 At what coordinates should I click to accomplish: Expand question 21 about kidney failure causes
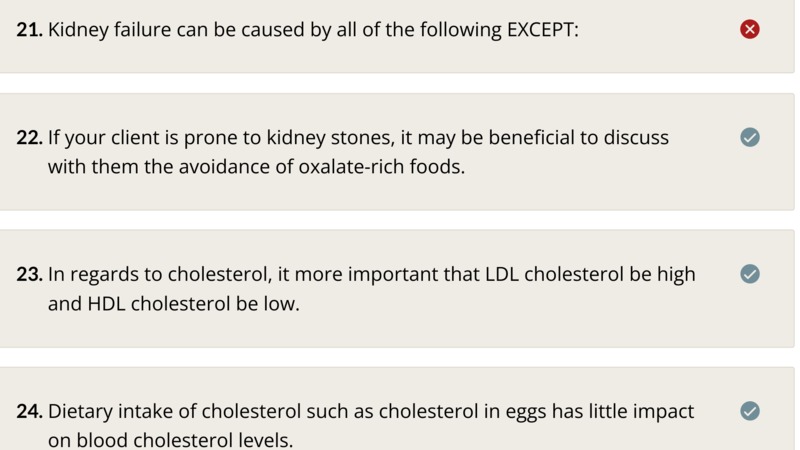[x=397, y=36]
